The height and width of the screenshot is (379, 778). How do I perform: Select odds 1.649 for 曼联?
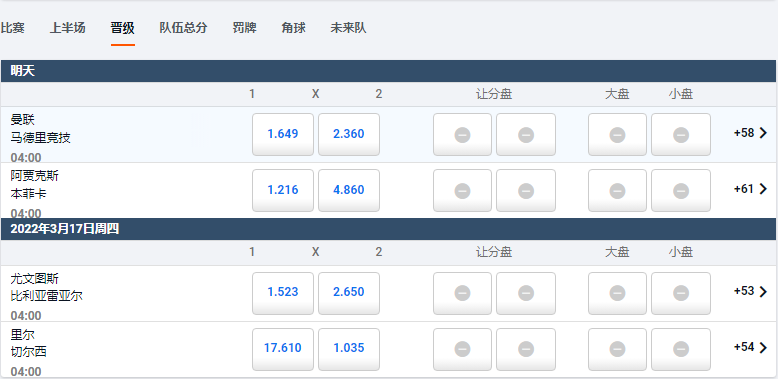click(283, 134)
